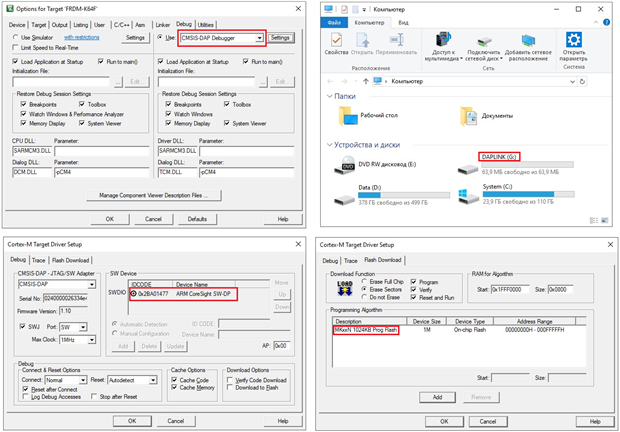Viewport: 620px width, 432px height.
Task: Switch to Target tab in Options
Action: click(x=39, y=25)
